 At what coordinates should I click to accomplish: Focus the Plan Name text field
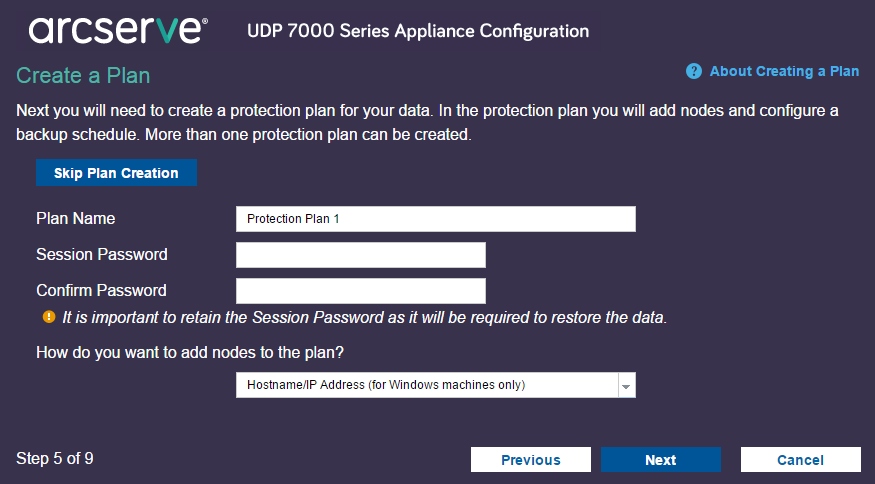click(x=435, y=219)
